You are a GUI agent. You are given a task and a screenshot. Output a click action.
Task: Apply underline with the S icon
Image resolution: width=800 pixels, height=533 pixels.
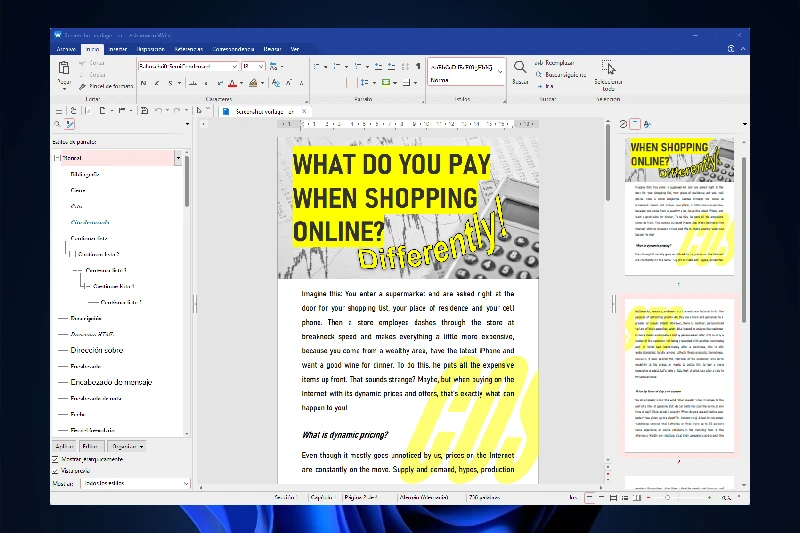[170, 83]
